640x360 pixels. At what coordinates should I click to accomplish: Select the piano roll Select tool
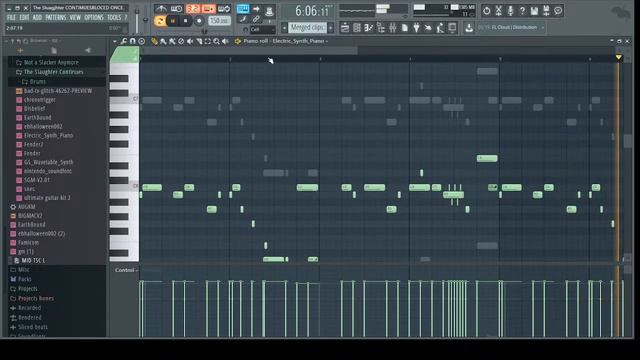coord(208,41)
